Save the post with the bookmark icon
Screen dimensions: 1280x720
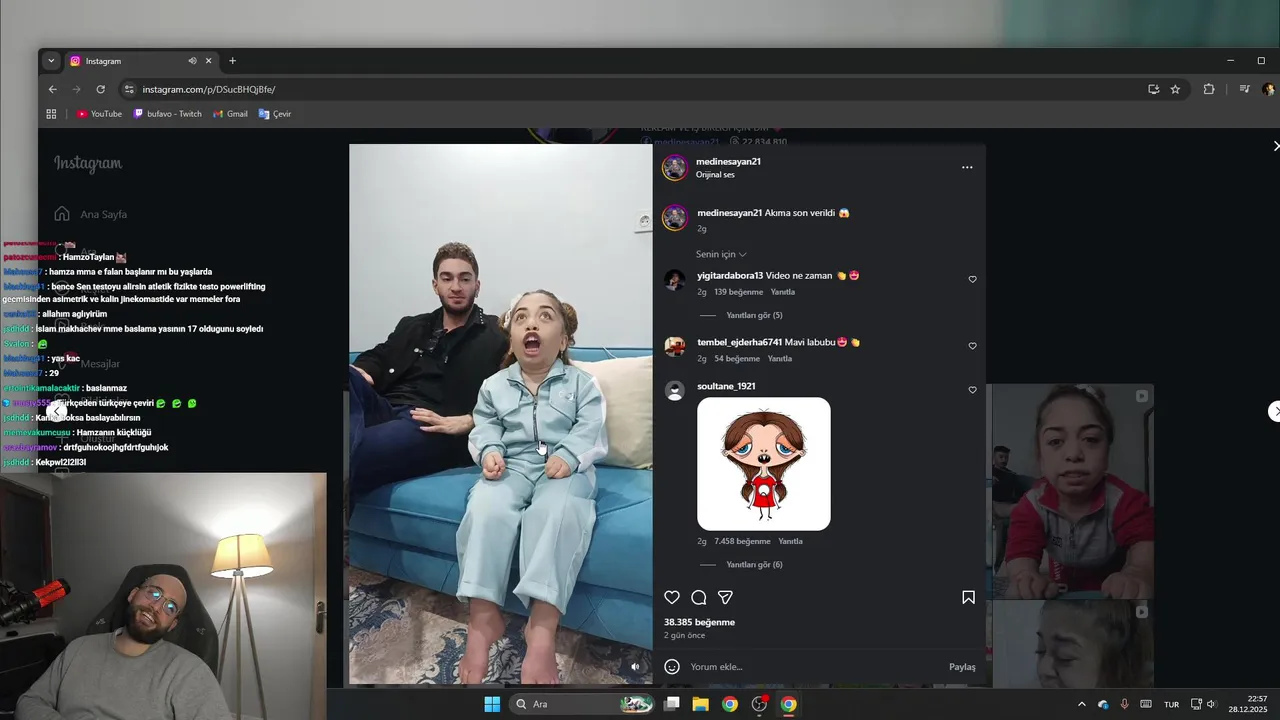(968, 597)
